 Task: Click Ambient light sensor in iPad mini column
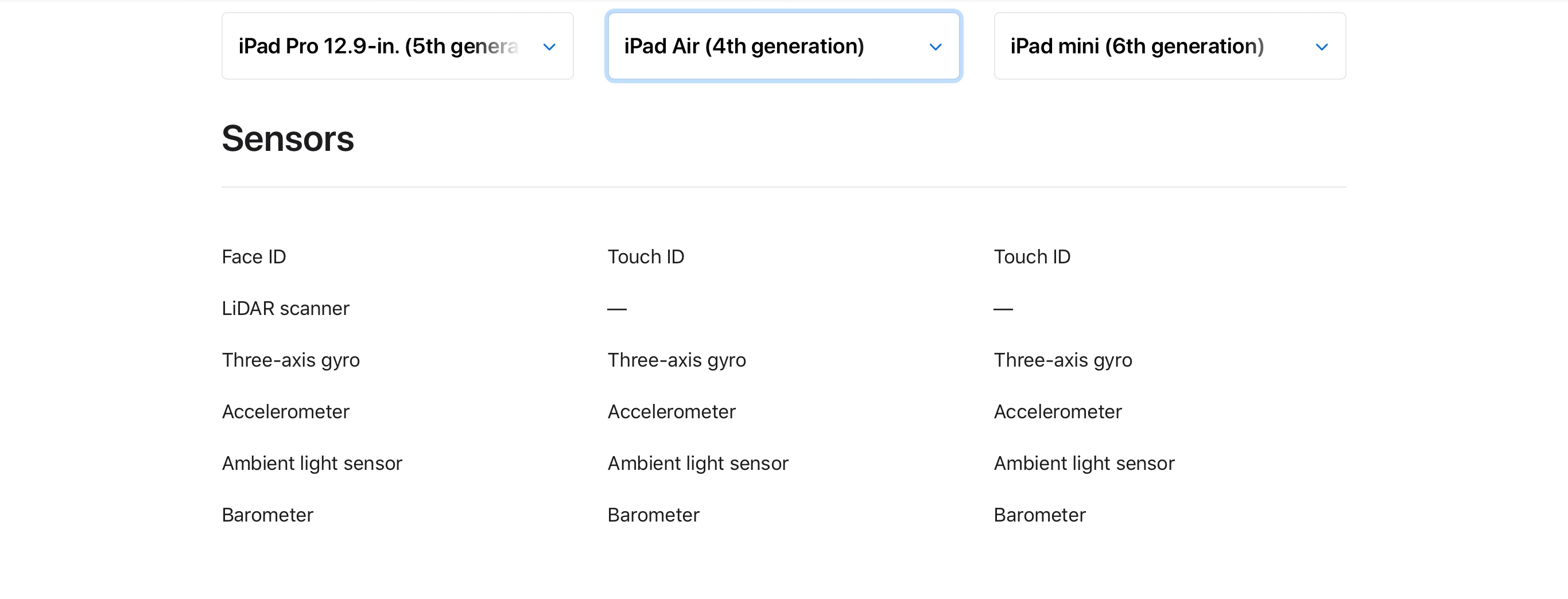[1084, 464]
